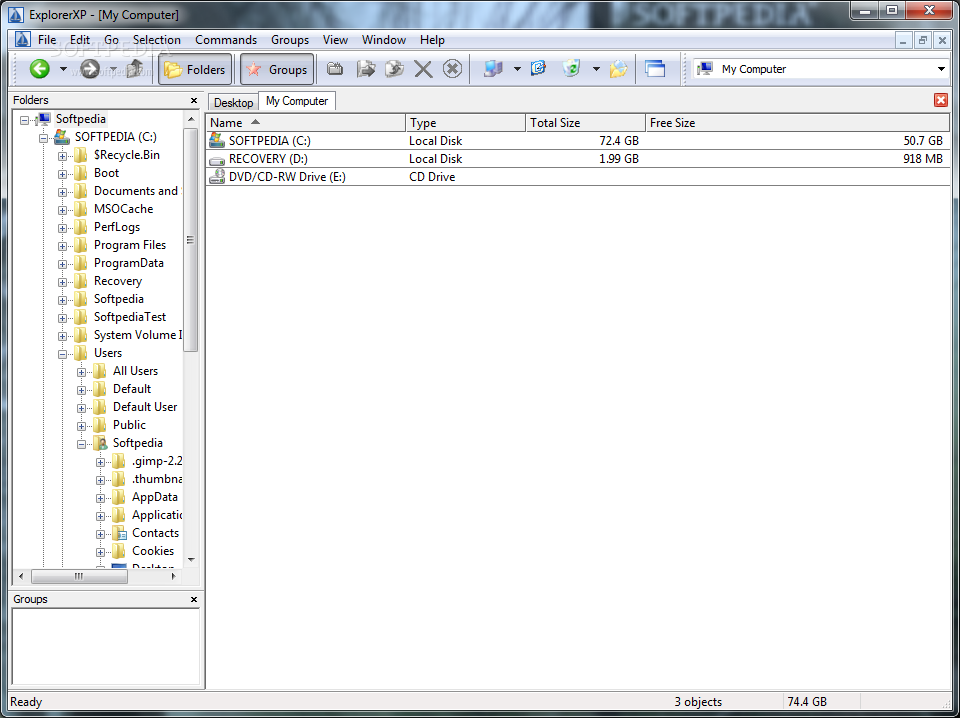Click the Contacts folder icon in tree
Image resolution: width=960 pixels, height=718 pixels.
click(119, 533)
